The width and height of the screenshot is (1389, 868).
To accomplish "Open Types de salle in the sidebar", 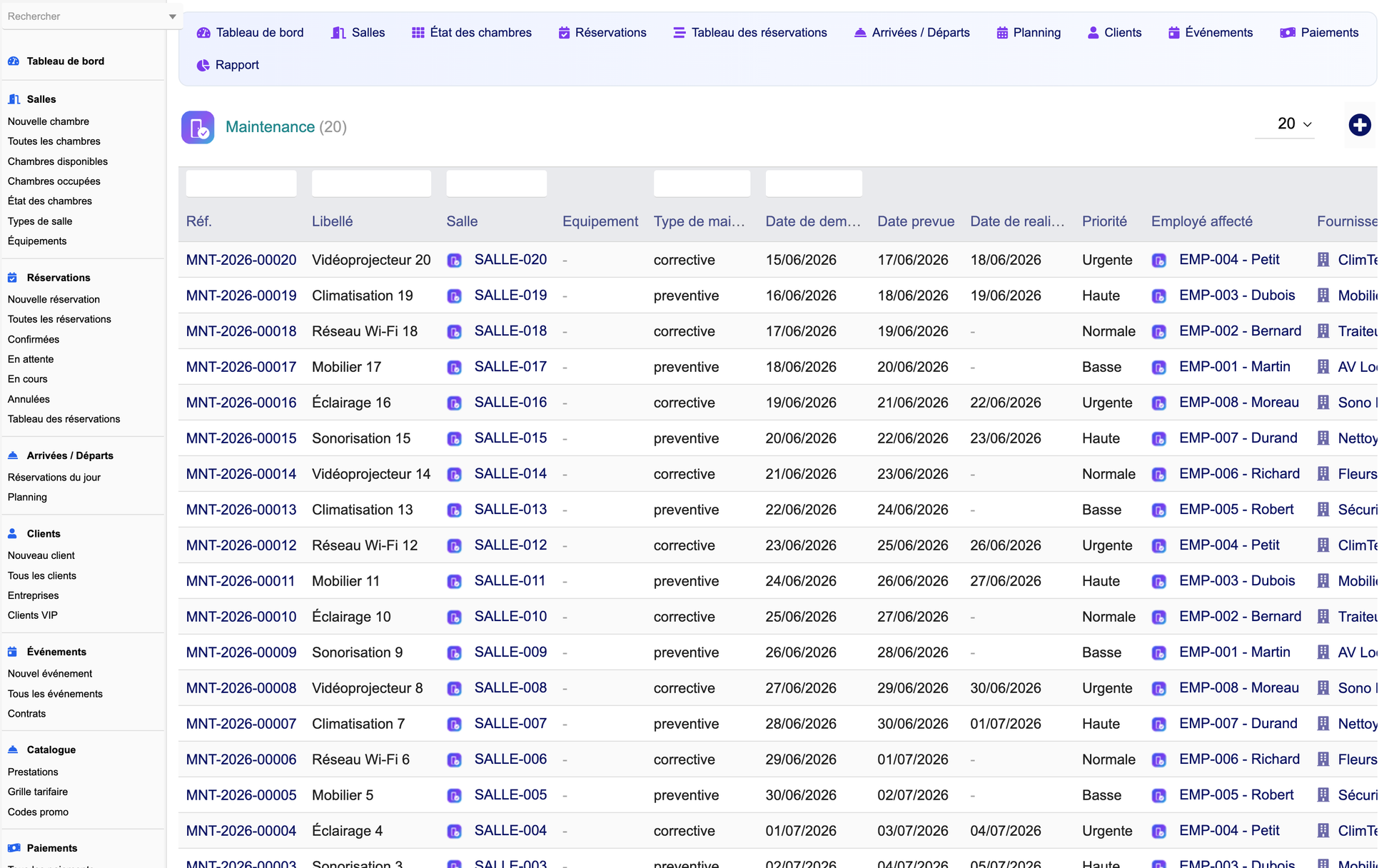I will [40, 221].
